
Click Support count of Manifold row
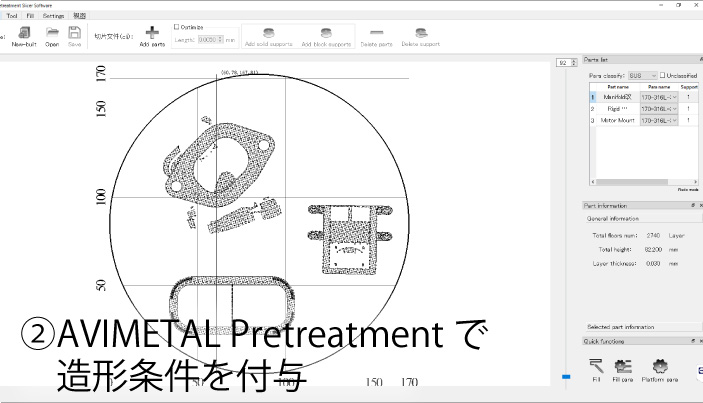coord(688,97)
